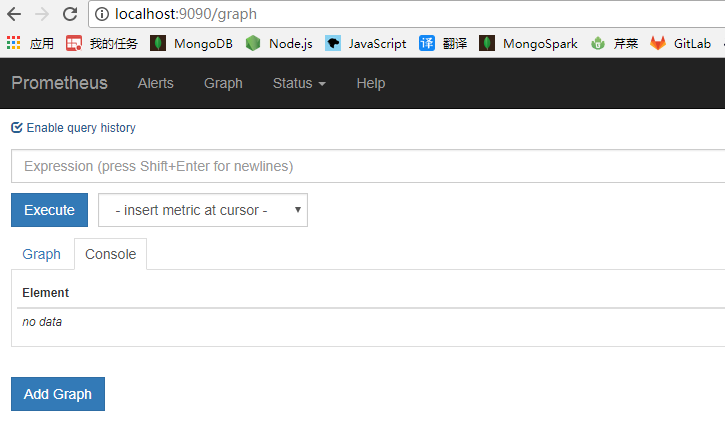
Task: Open the 翻译 translate bookmark
Action: click(443, 43)
